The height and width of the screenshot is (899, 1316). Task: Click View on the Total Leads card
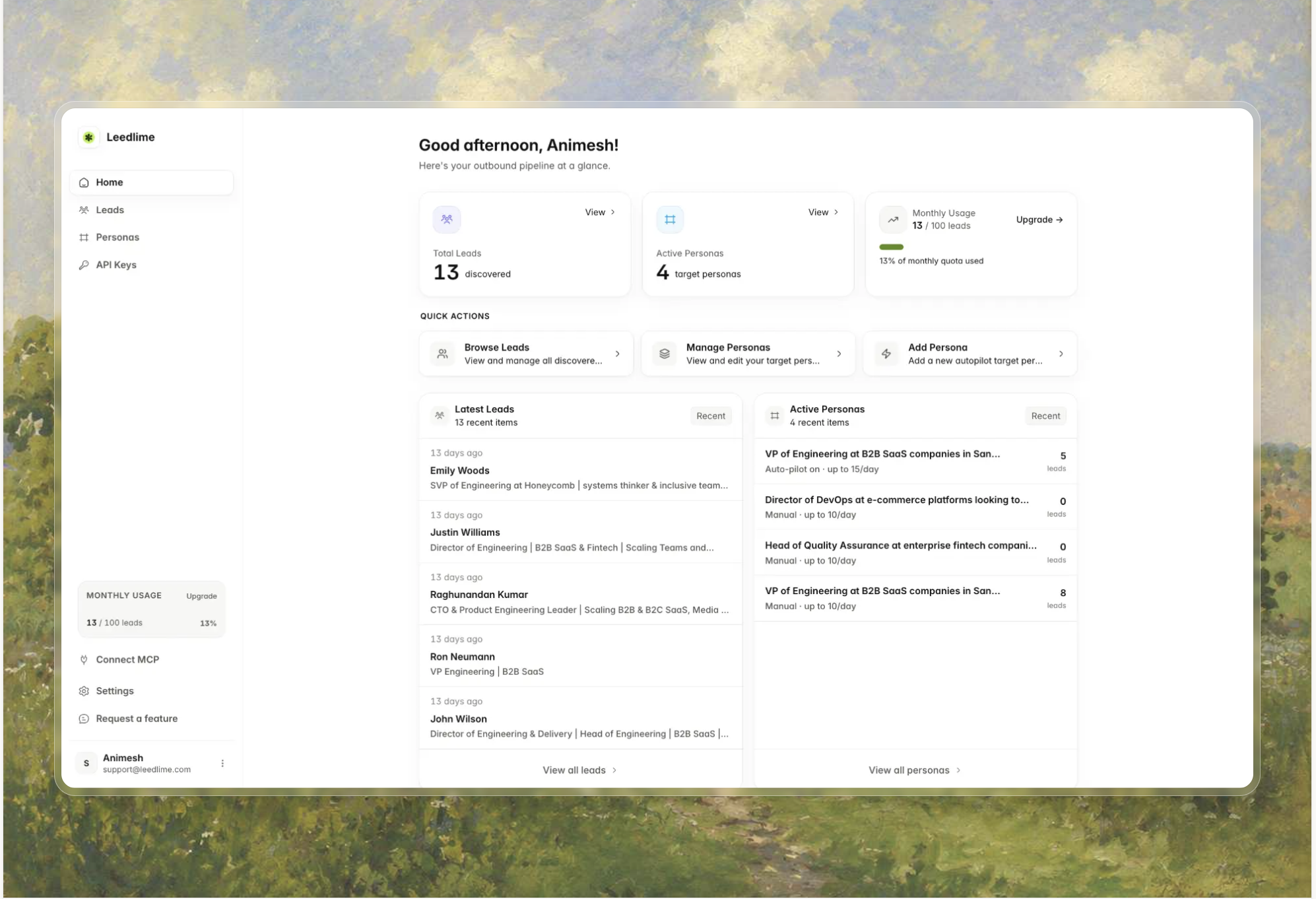pos(600,213)
